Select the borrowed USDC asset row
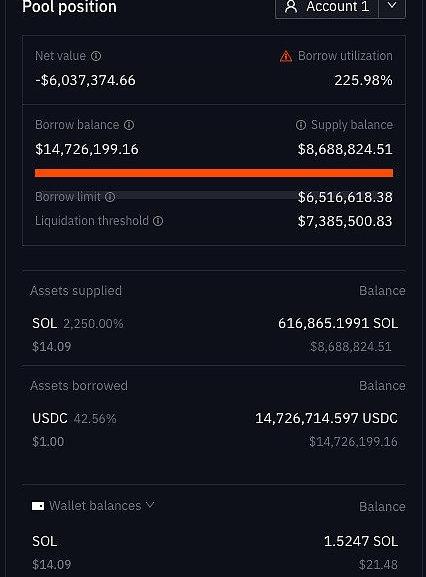Viewport: 426px width, 577px height. point(214,429)
